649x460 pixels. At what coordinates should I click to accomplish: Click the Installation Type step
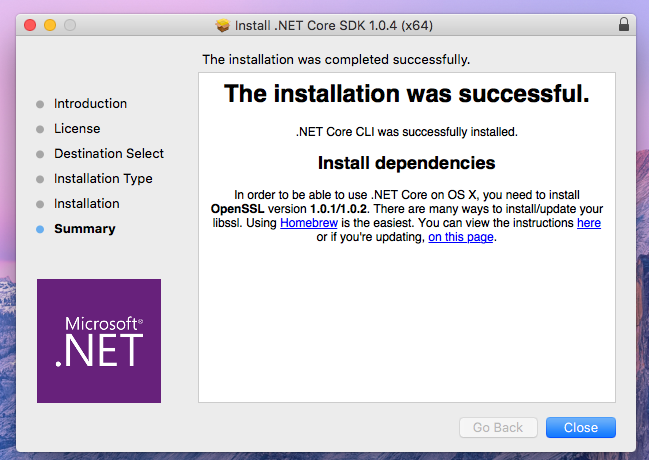pos(103,179)
